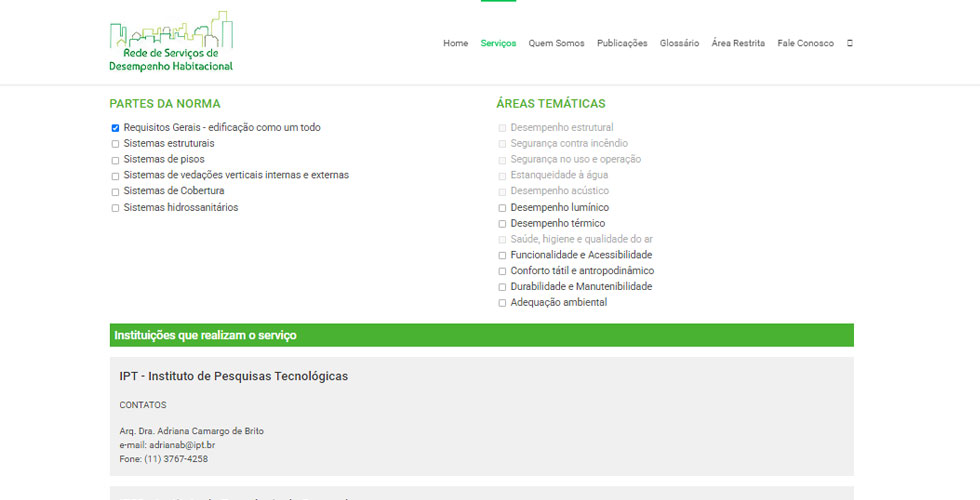This screenshot has width=980, height=500.
Task: Toggle Adequação ambiental checkbox
Action: 502,303
